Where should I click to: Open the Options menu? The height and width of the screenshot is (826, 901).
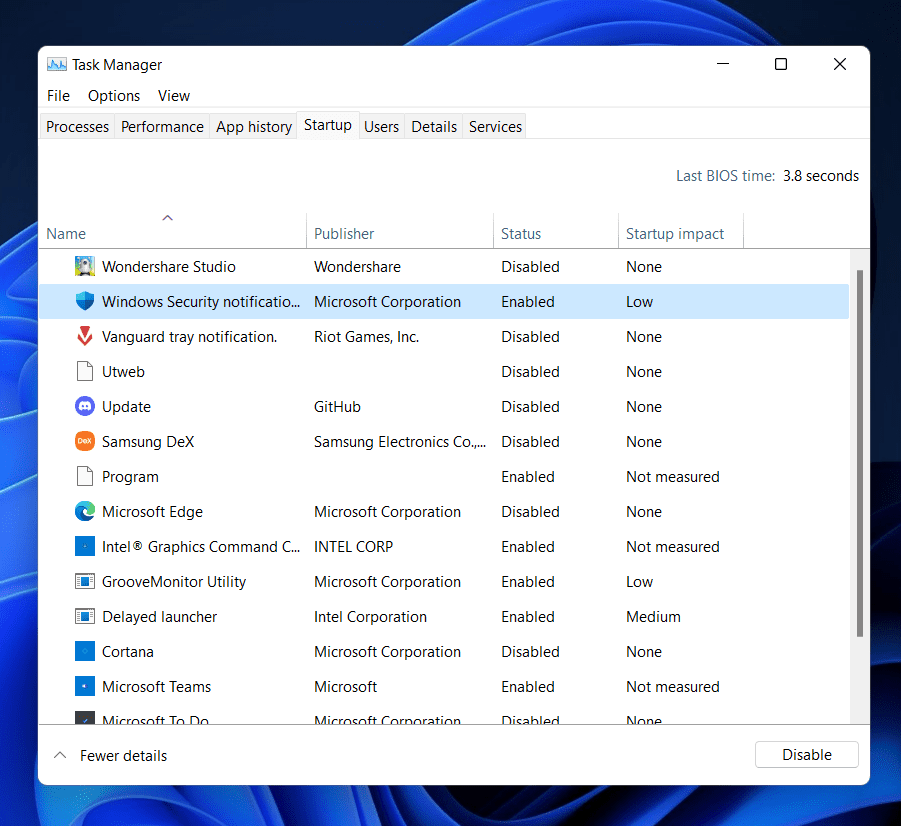(114, 96)
